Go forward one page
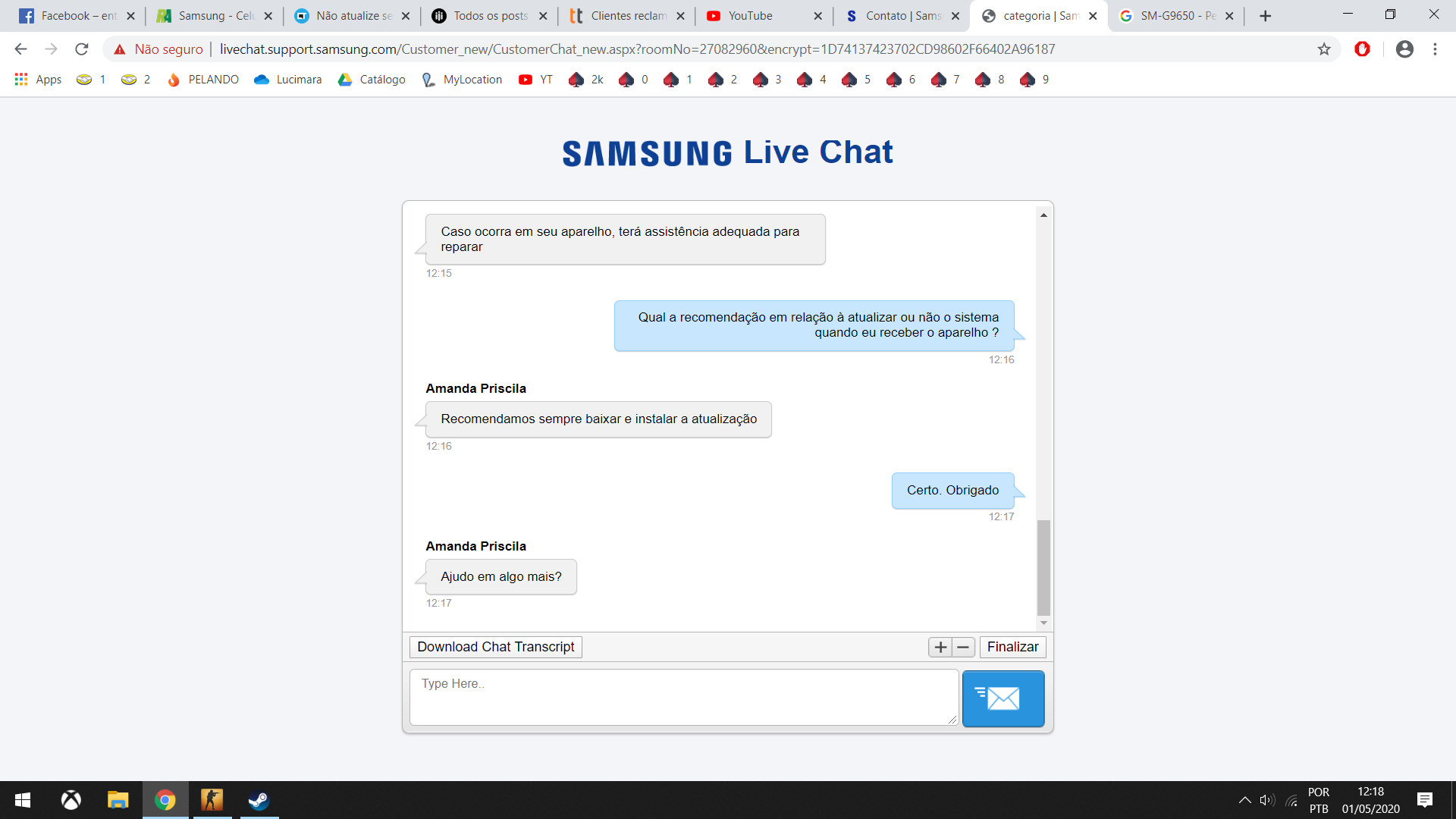Viewport: 1456px width, 819px height. pos(51,49)
